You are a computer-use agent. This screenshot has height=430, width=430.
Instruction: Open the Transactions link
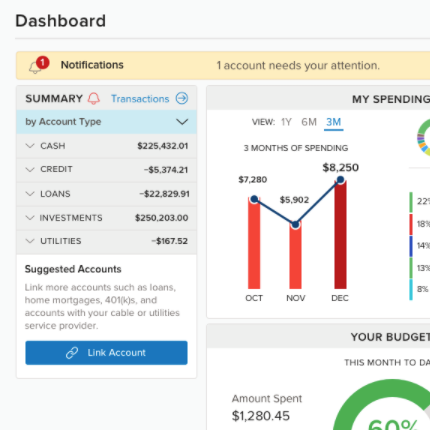[x=140, y=99]
